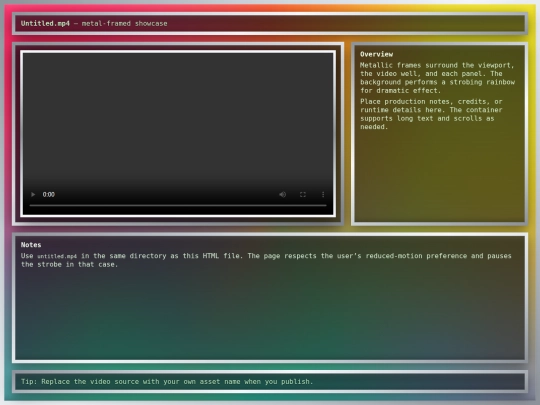540x405 pixels.
Task: Open the video's three-dot options menu
Action: point(323,195)
